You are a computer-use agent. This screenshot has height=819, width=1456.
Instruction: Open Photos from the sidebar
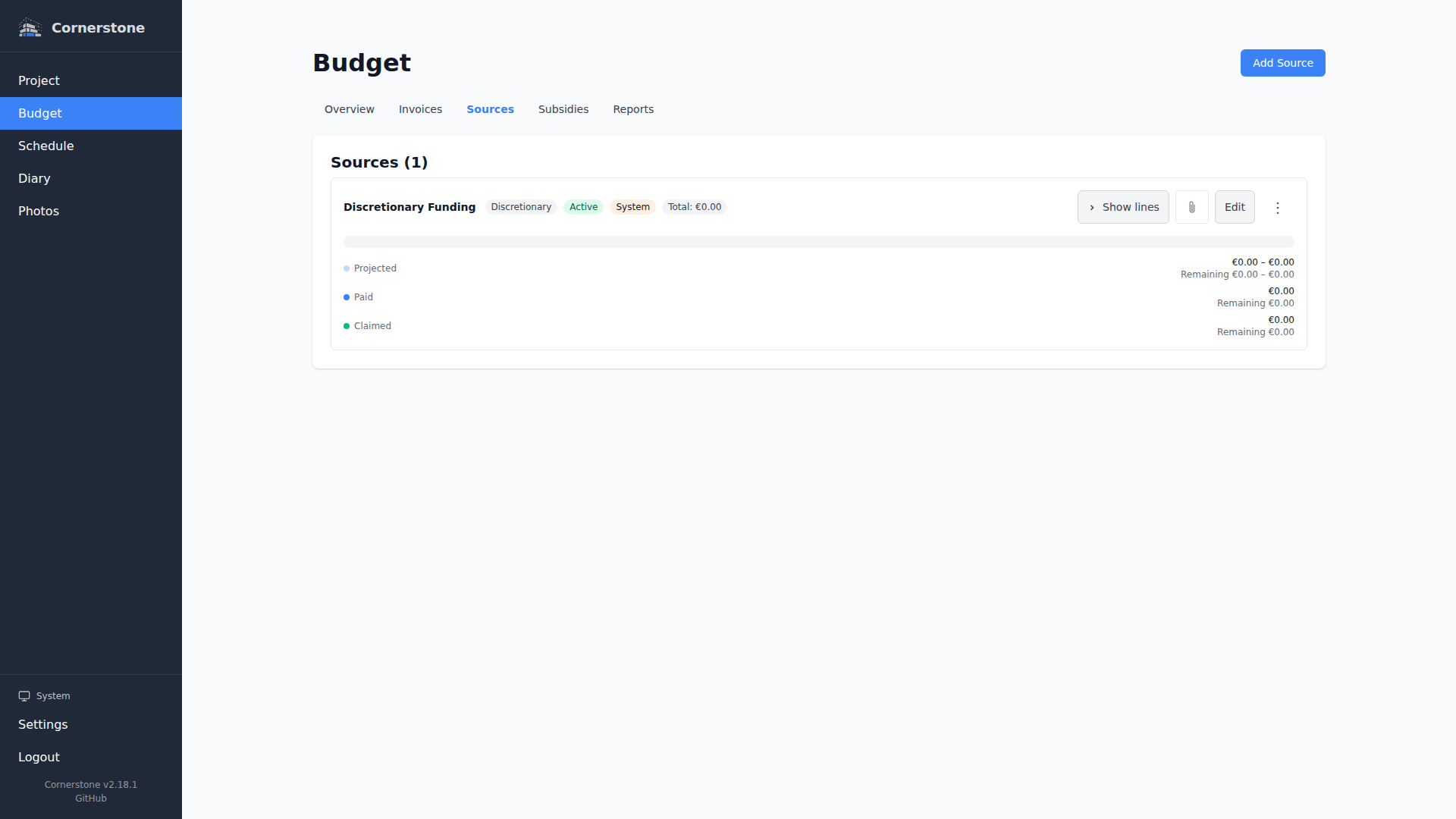point(91,211)
